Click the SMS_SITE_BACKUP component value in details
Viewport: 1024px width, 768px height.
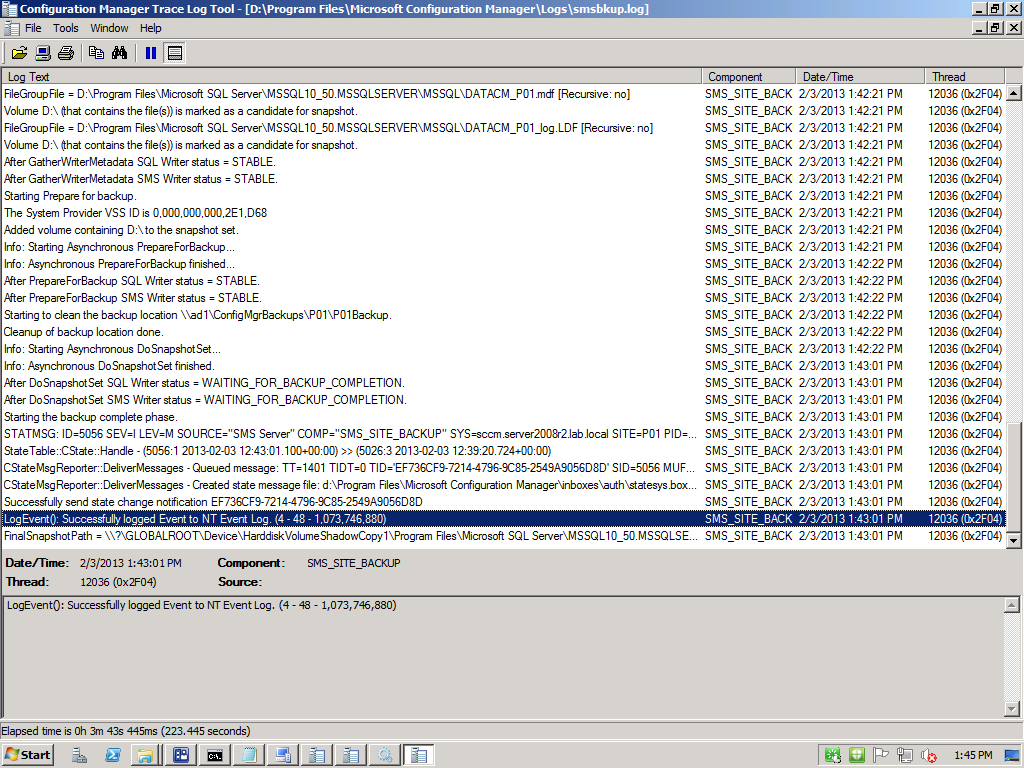[353, 563]
